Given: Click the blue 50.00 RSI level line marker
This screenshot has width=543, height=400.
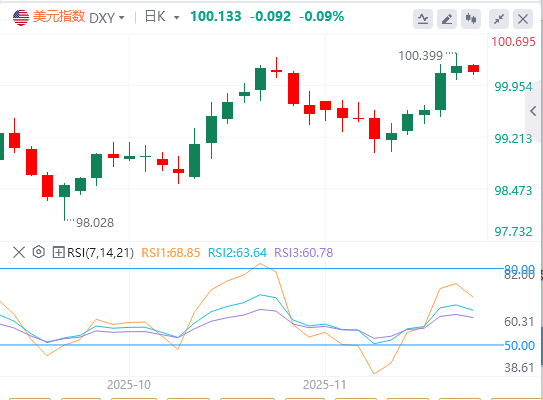Looking at the screenshot, I should [x=519, y=345].
